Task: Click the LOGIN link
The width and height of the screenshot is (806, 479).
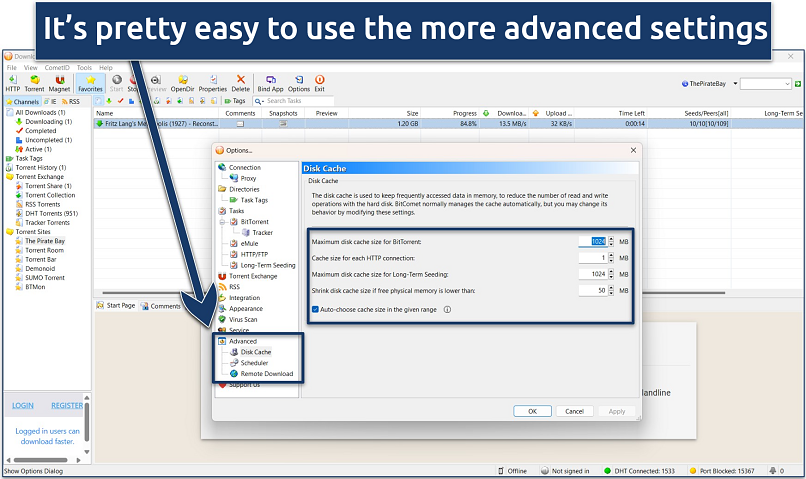Action: click(23, 406)
